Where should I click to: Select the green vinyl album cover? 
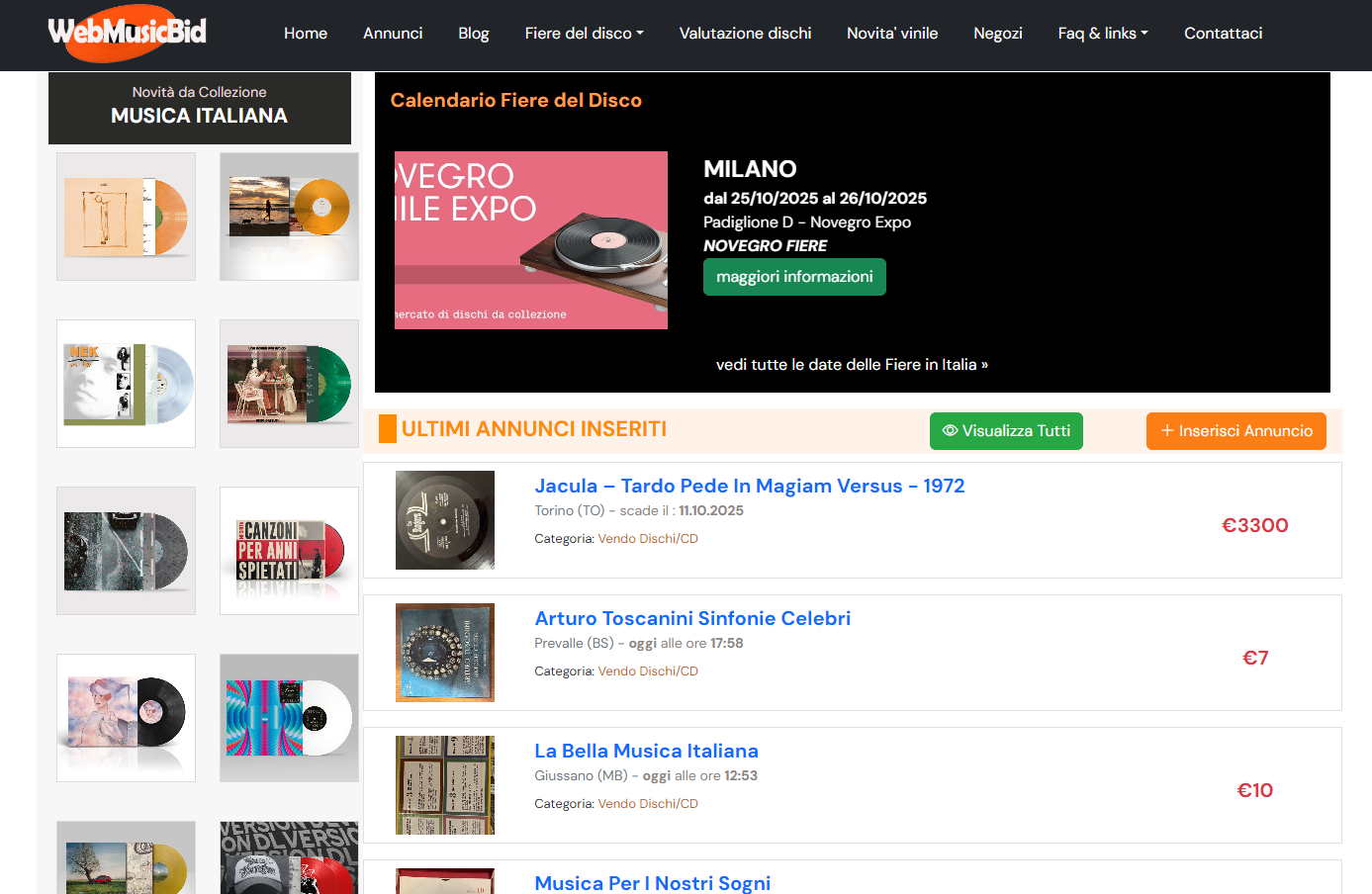[x=289, y=384]
